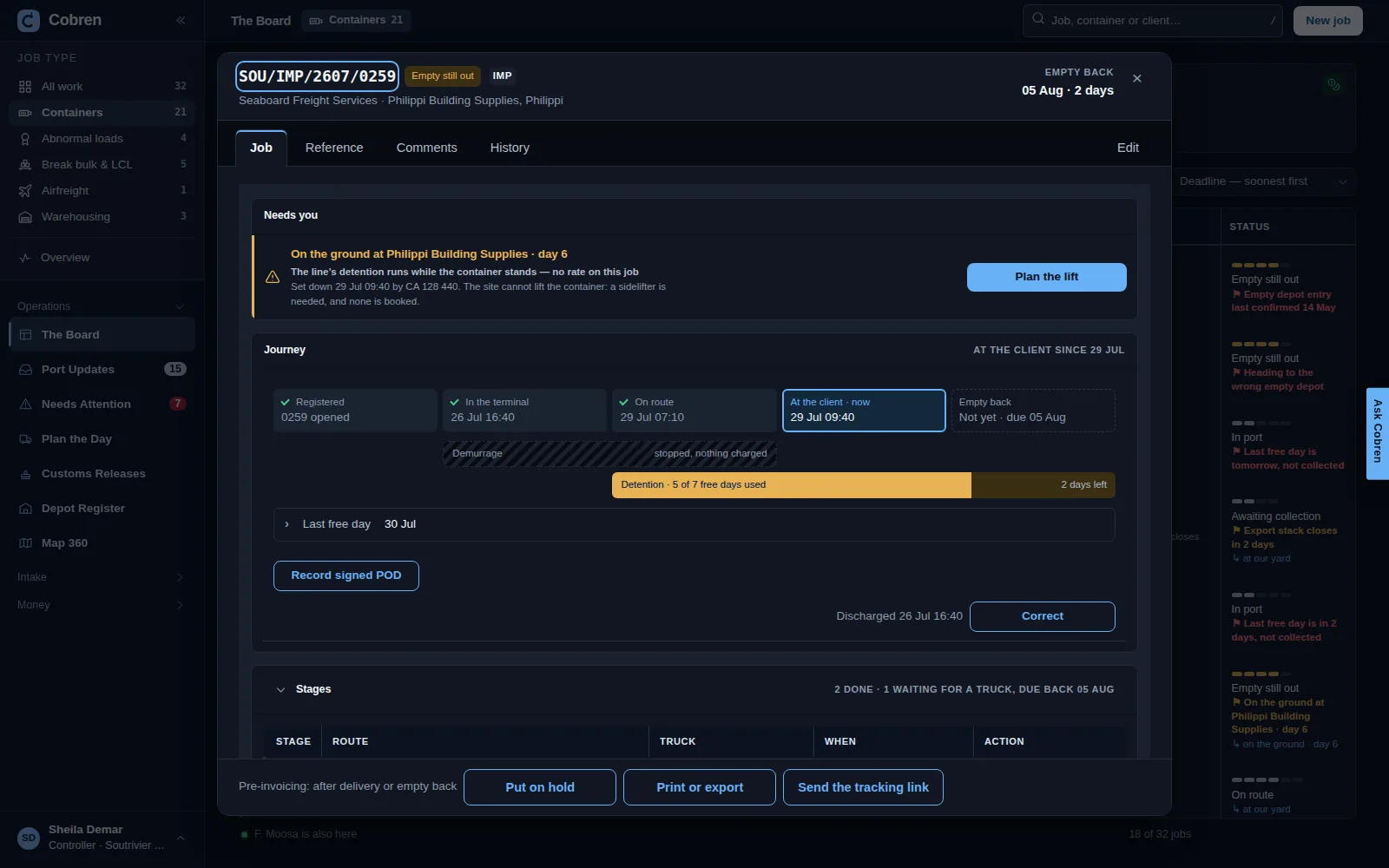This screenshot has height=868, width=1389.
Task: Switch to the History tab
Action: [510, 148]
